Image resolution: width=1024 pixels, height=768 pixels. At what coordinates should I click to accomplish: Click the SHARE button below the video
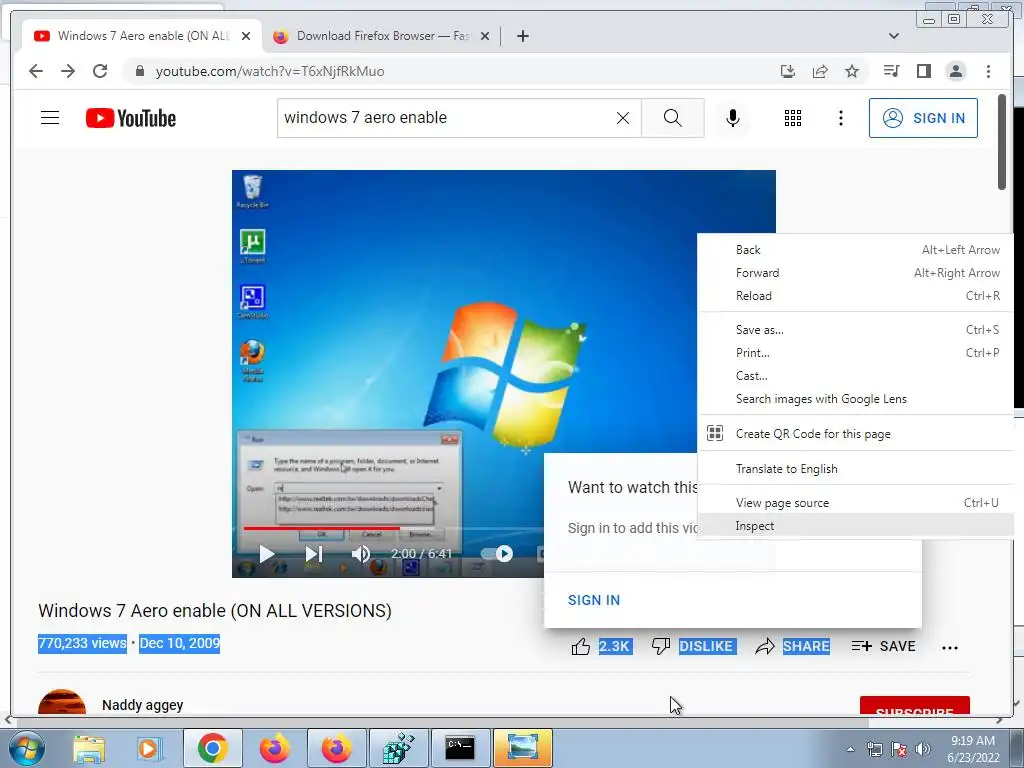[x=792, y=647]
